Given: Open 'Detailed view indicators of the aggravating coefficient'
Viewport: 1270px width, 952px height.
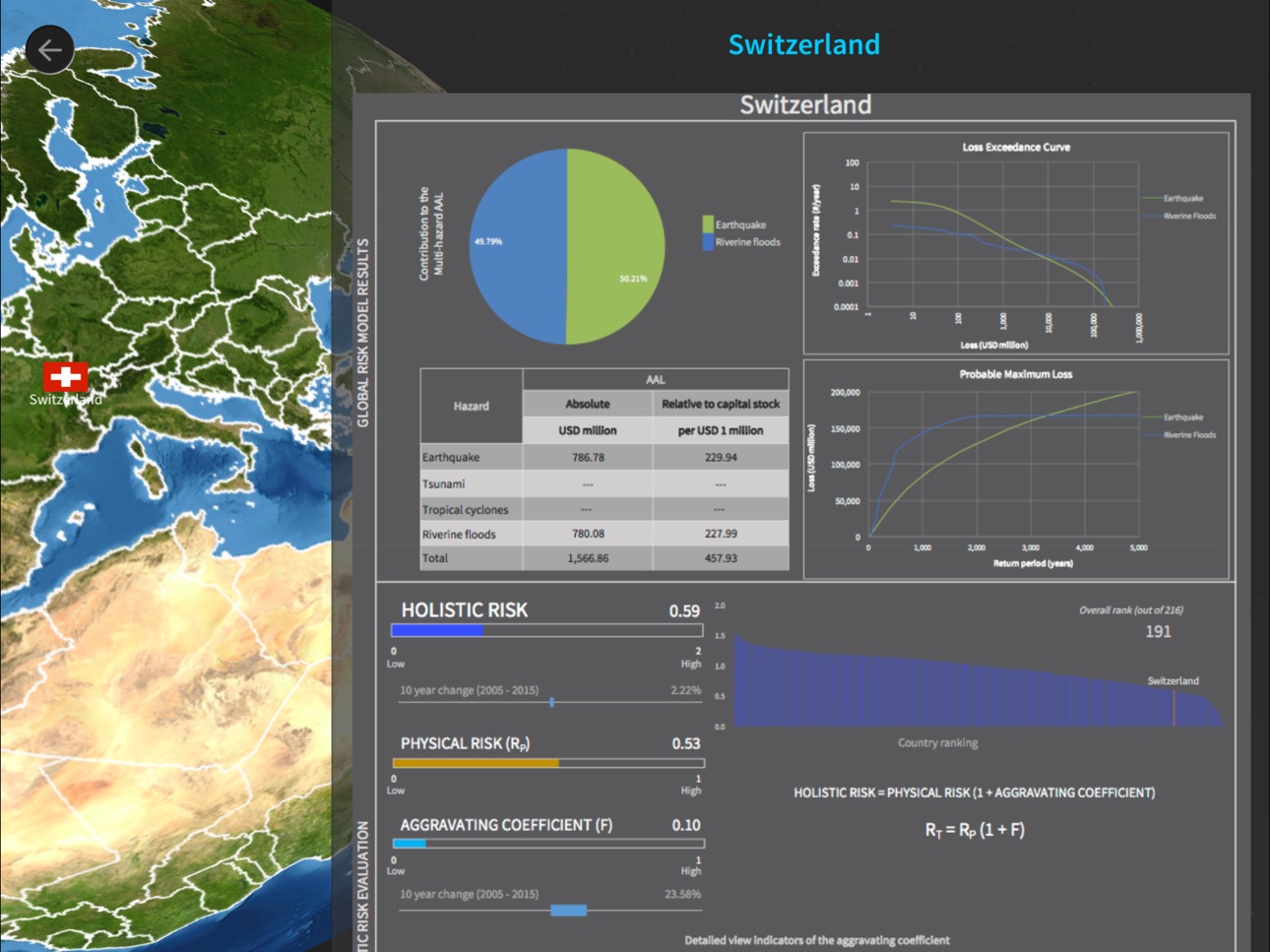Looking at the screenshot, I should pyautogui.click(x=817, y=940).
